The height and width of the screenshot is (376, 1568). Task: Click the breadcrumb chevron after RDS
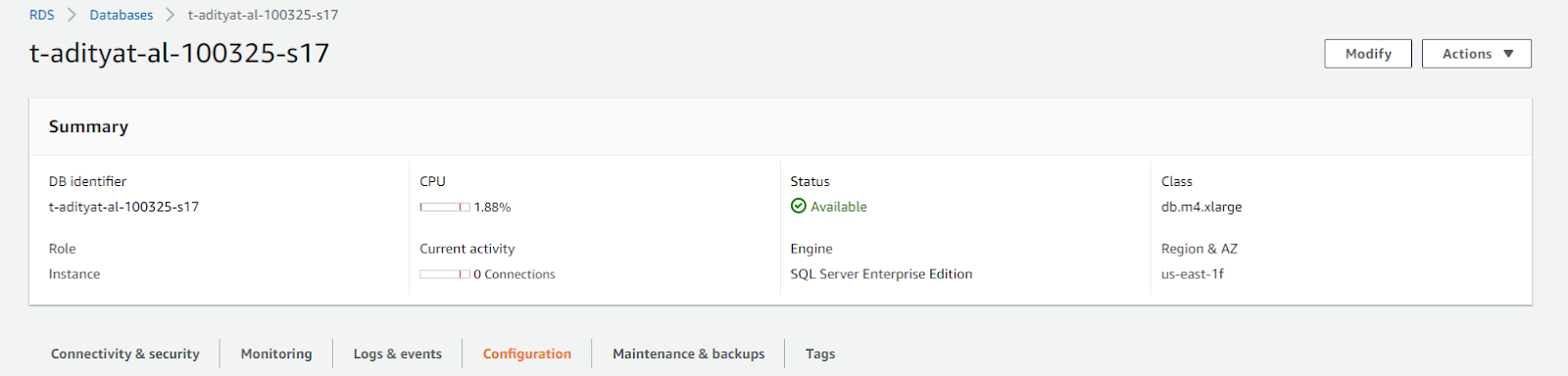(73, 15)
